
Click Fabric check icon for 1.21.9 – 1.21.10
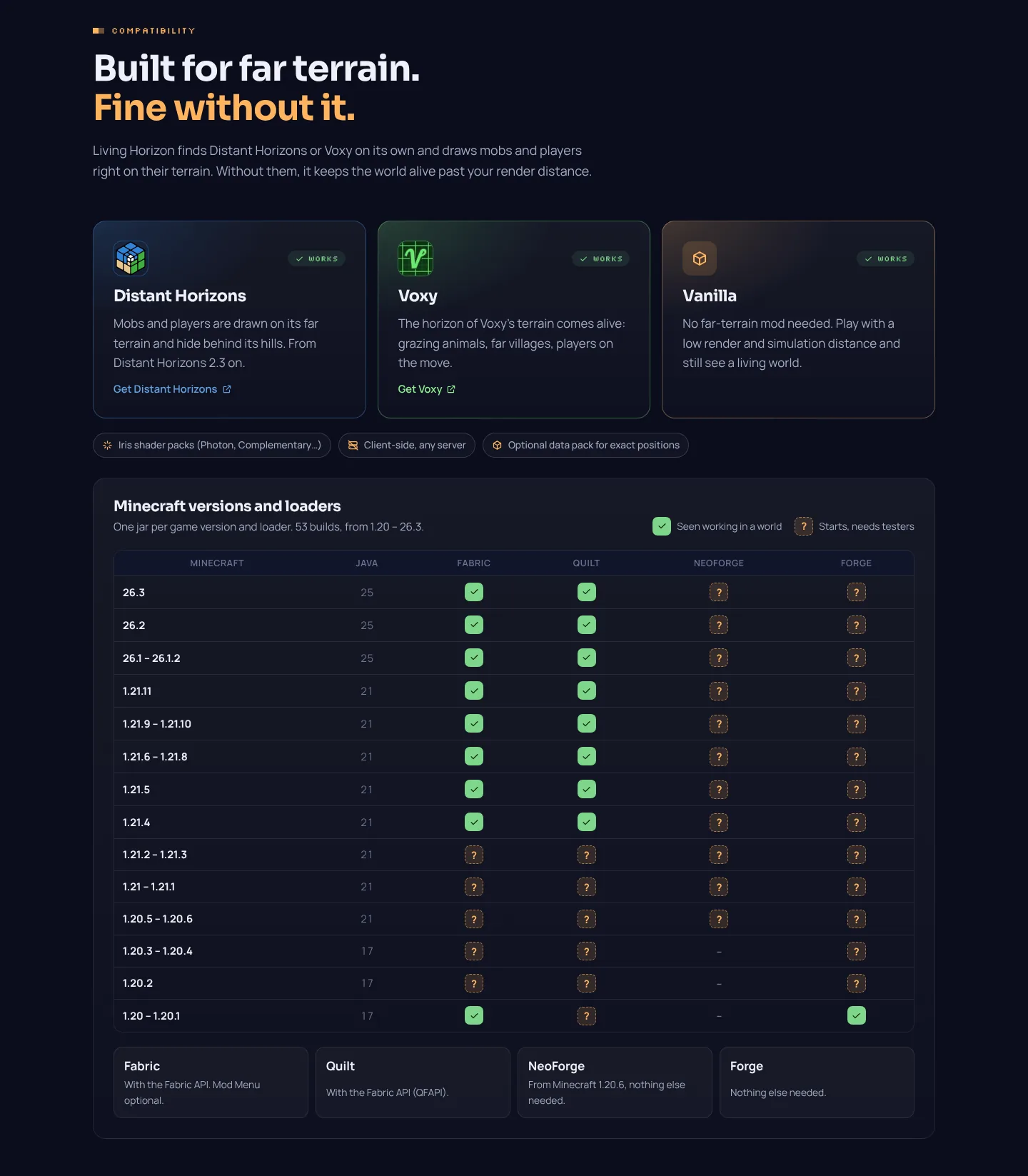click(474, 723)
